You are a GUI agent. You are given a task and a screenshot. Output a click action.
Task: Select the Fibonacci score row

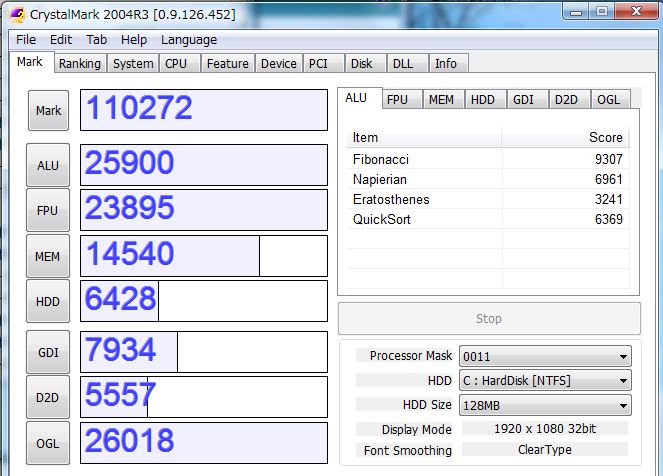coord(488,159)
